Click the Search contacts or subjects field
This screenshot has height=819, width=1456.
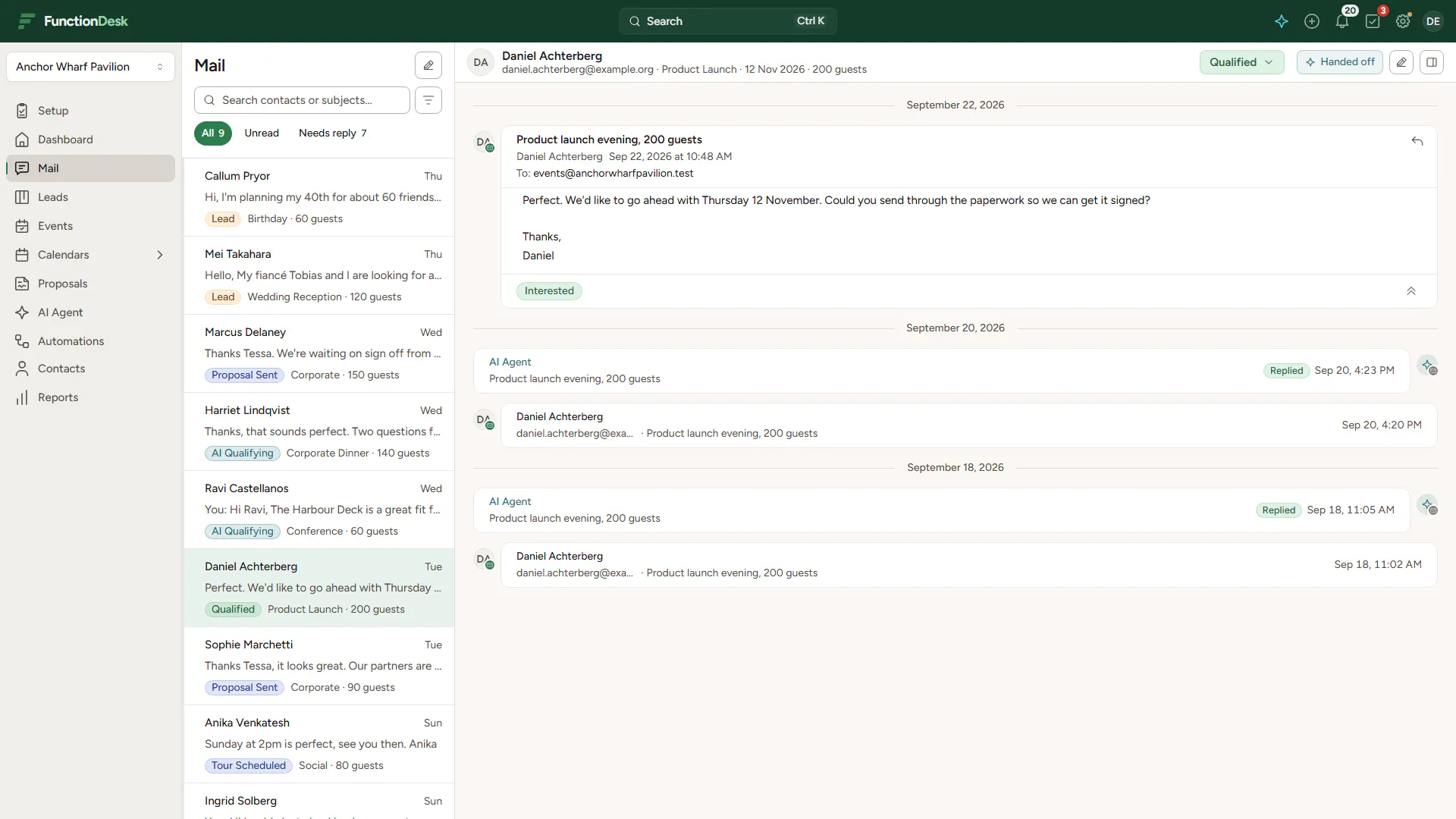(x=302, y=100)
